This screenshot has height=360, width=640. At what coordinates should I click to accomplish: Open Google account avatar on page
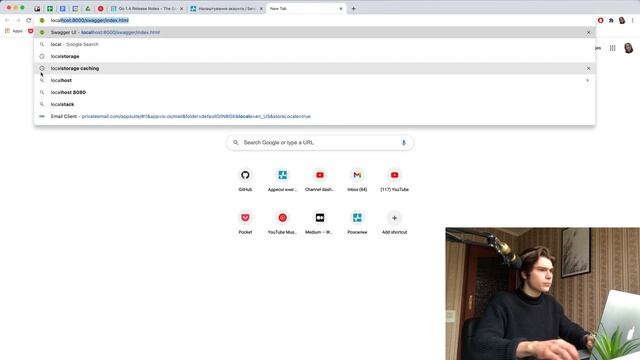(629, 48)
